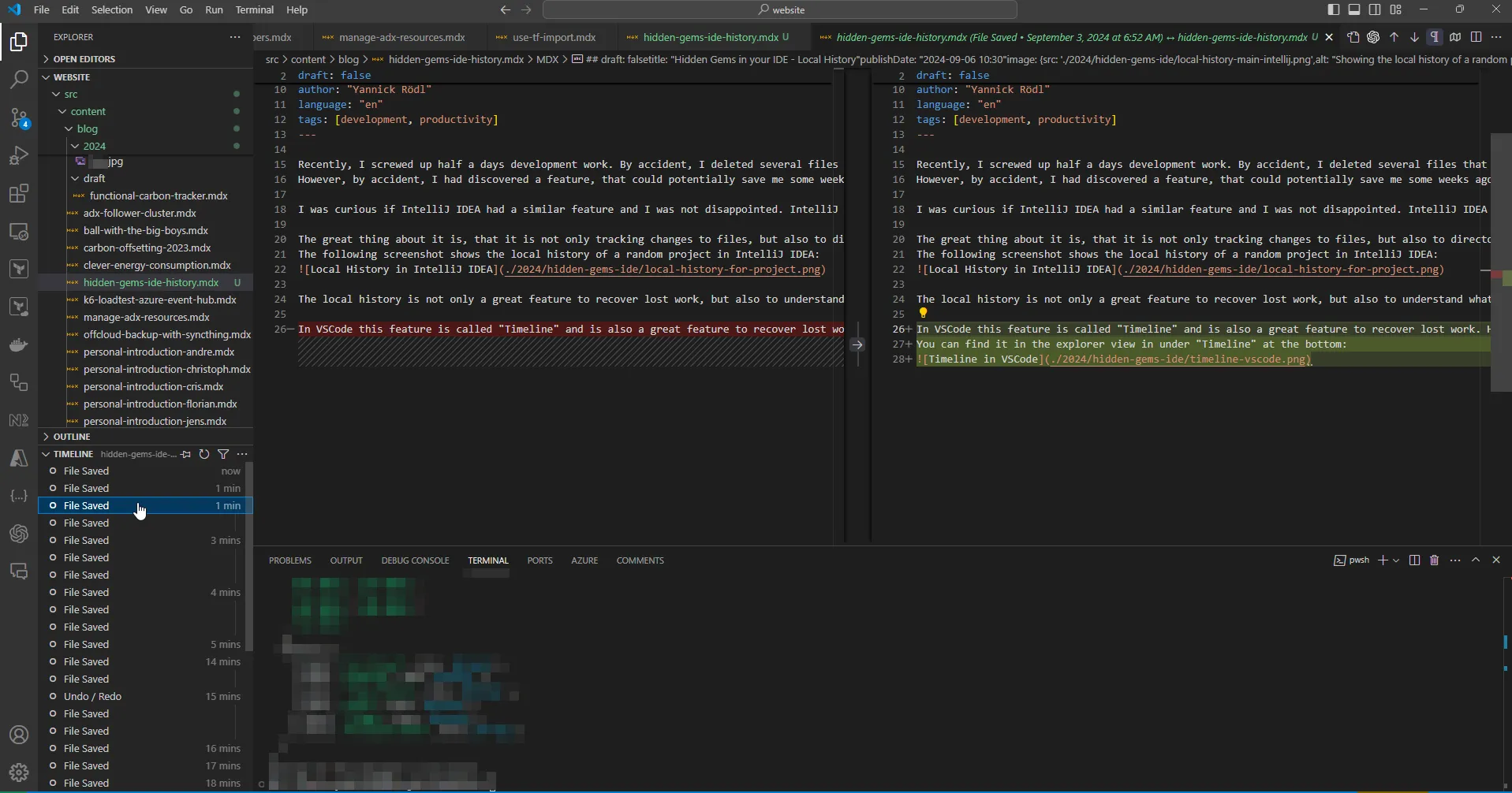Switch to Debug Console tab
1512x793 pixels.
tap(415, 560)
